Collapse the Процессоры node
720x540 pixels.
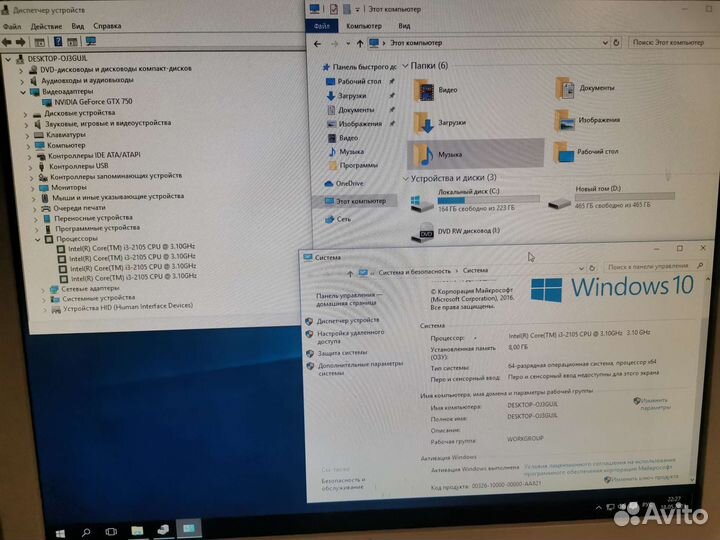click(38, 239)
